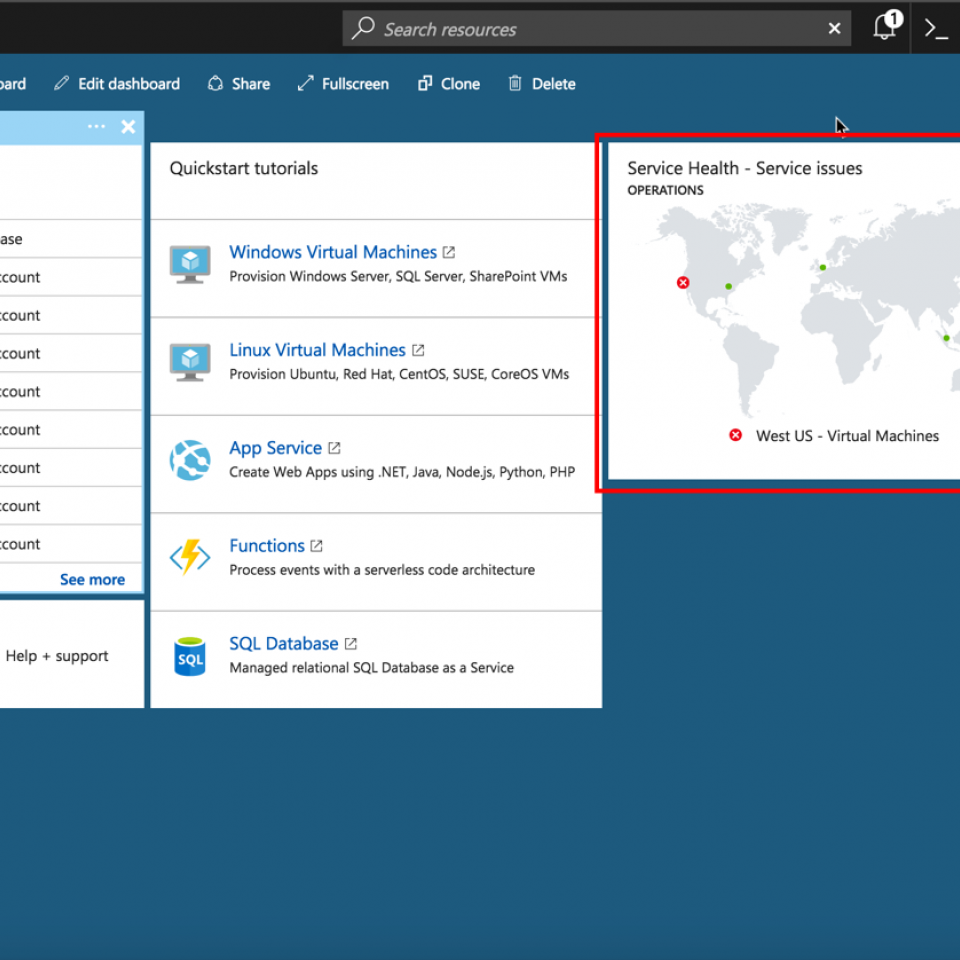
Task: Click the SQL Database cylinder icon
Action: 190,656
